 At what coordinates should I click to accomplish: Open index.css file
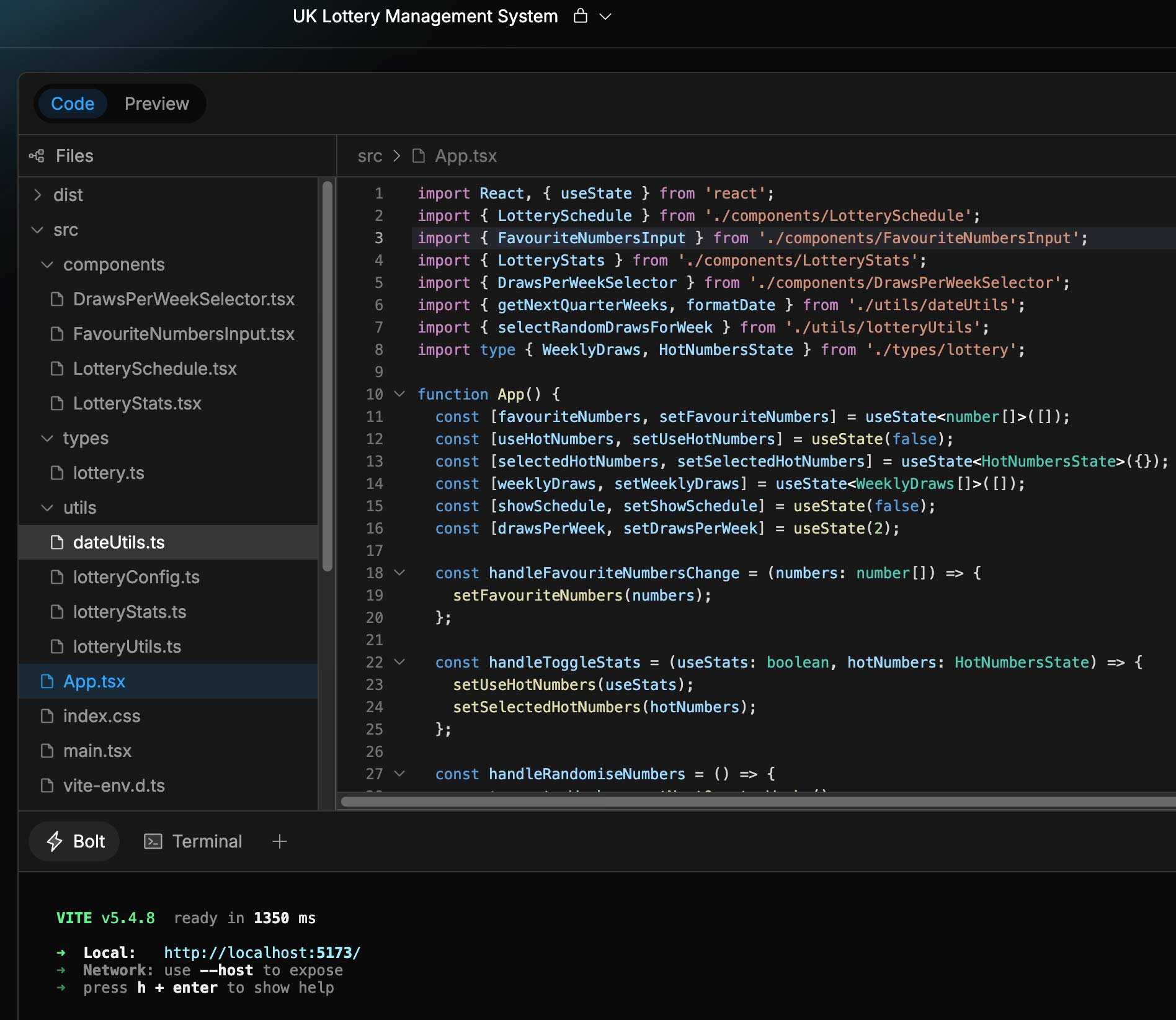pos(168,716)
